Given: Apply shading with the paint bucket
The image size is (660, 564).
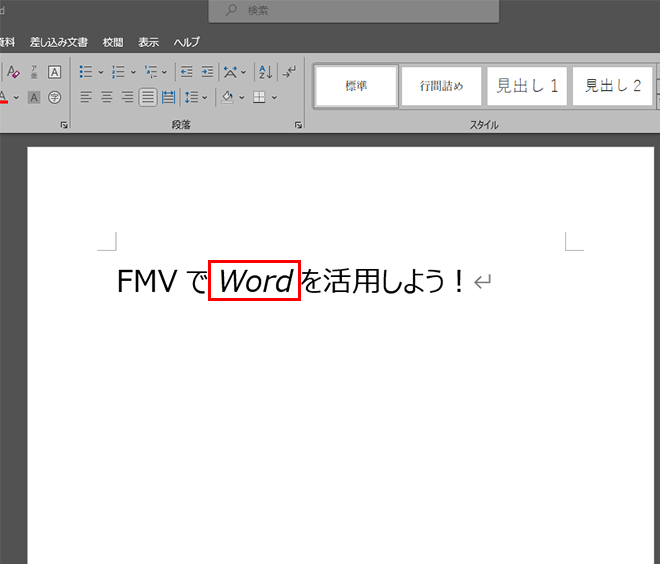Looking at the screenshot, I should (227, 98).
